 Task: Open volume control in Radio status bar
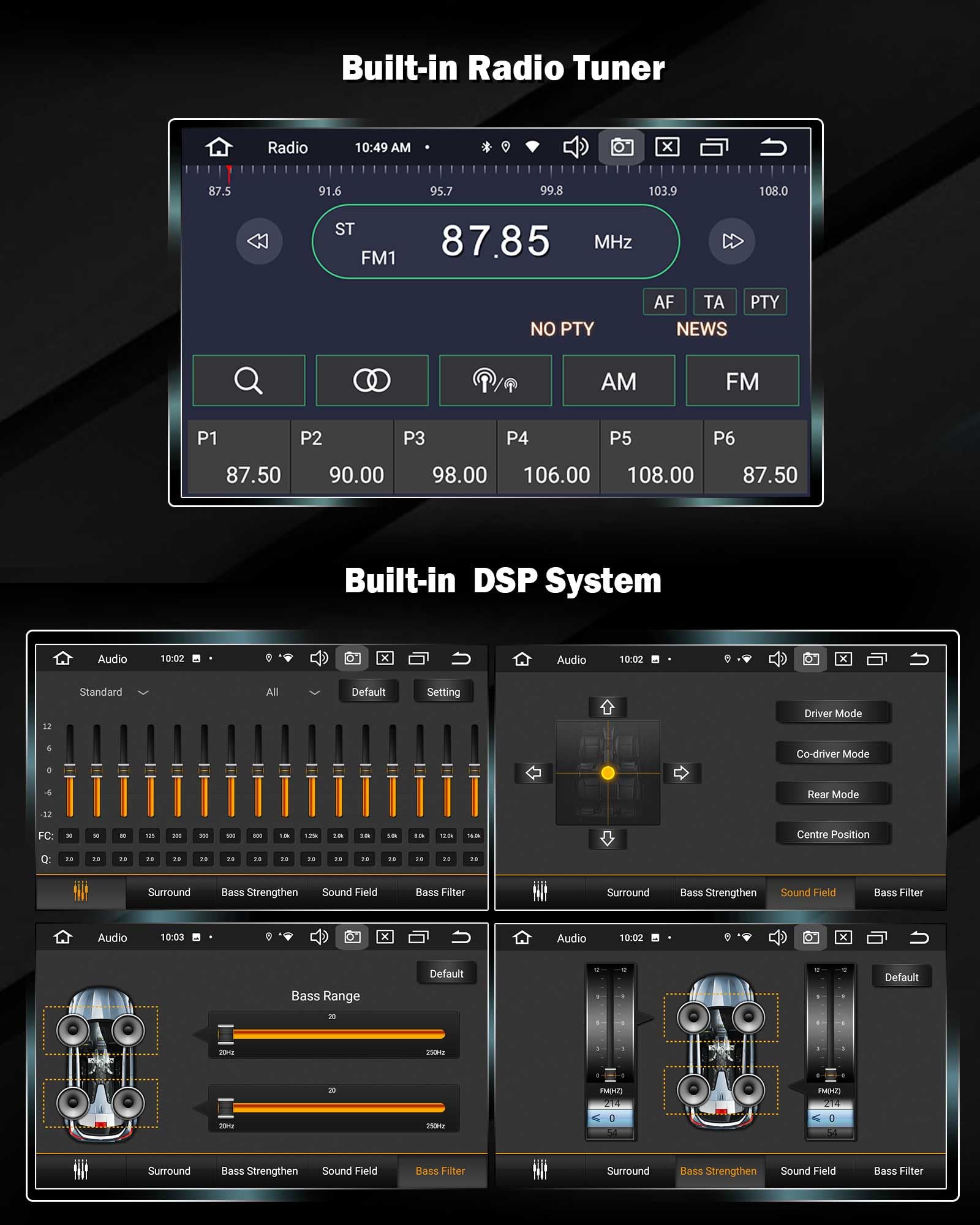coord(575,148)
